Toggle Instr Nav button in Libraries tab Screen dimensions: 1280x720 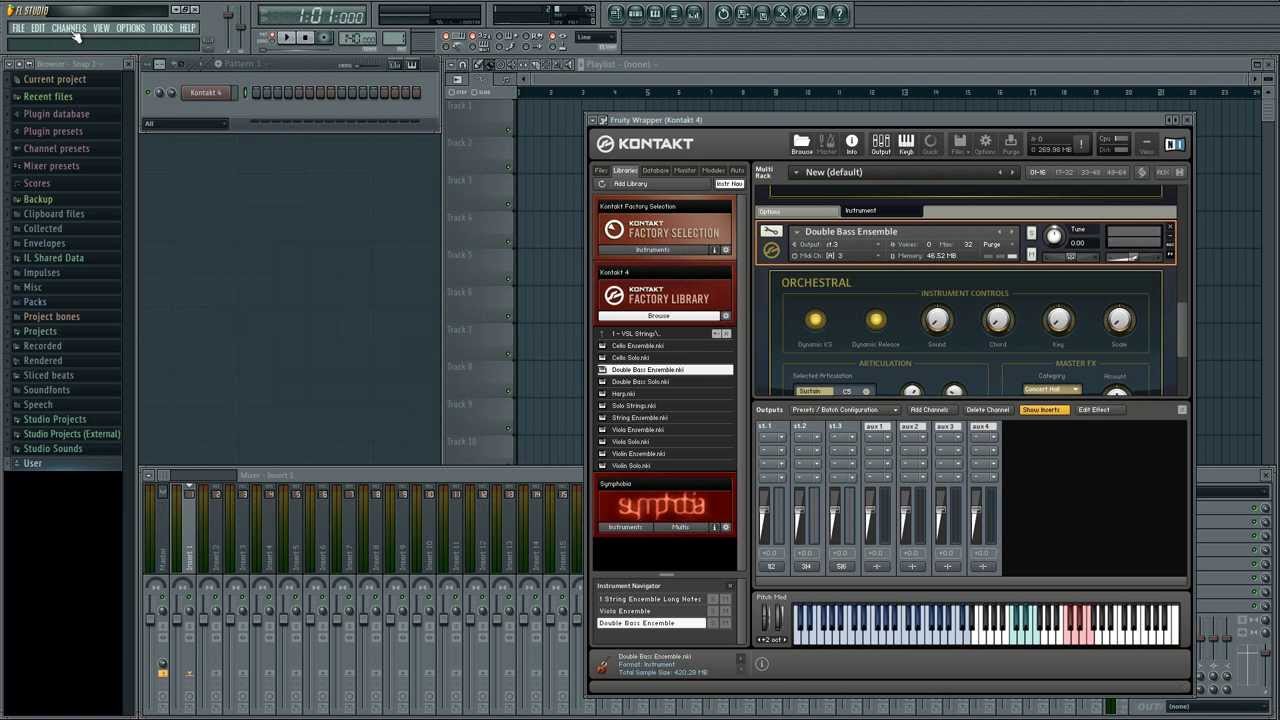tap(729, 184)
